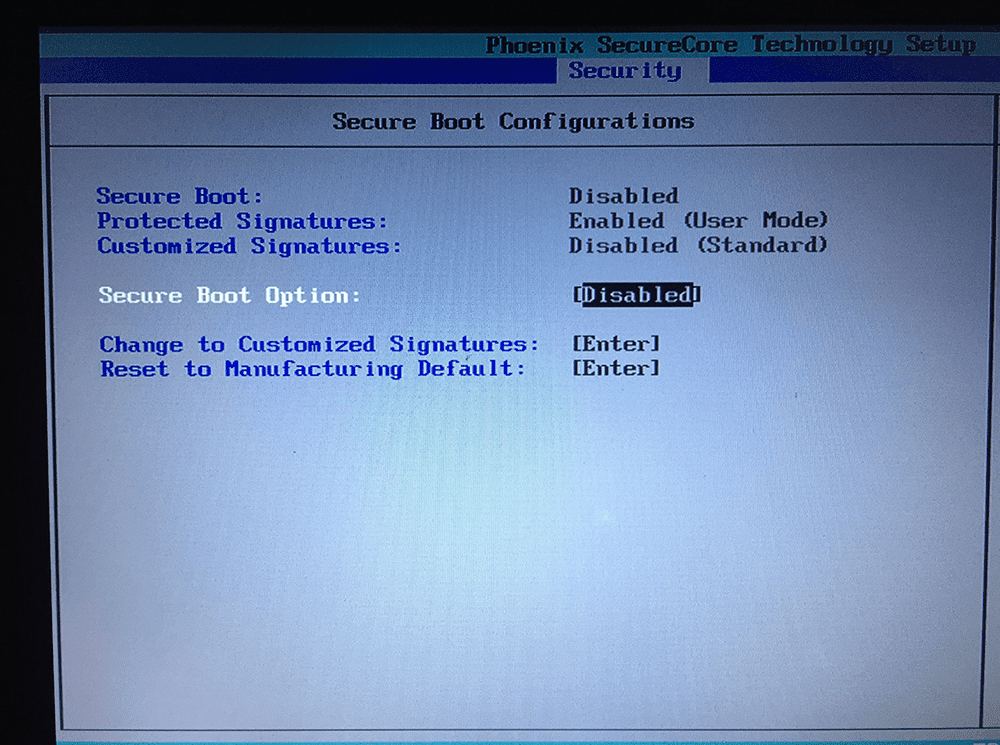Select Change to Customized Signatures

(x=315, y=344)
